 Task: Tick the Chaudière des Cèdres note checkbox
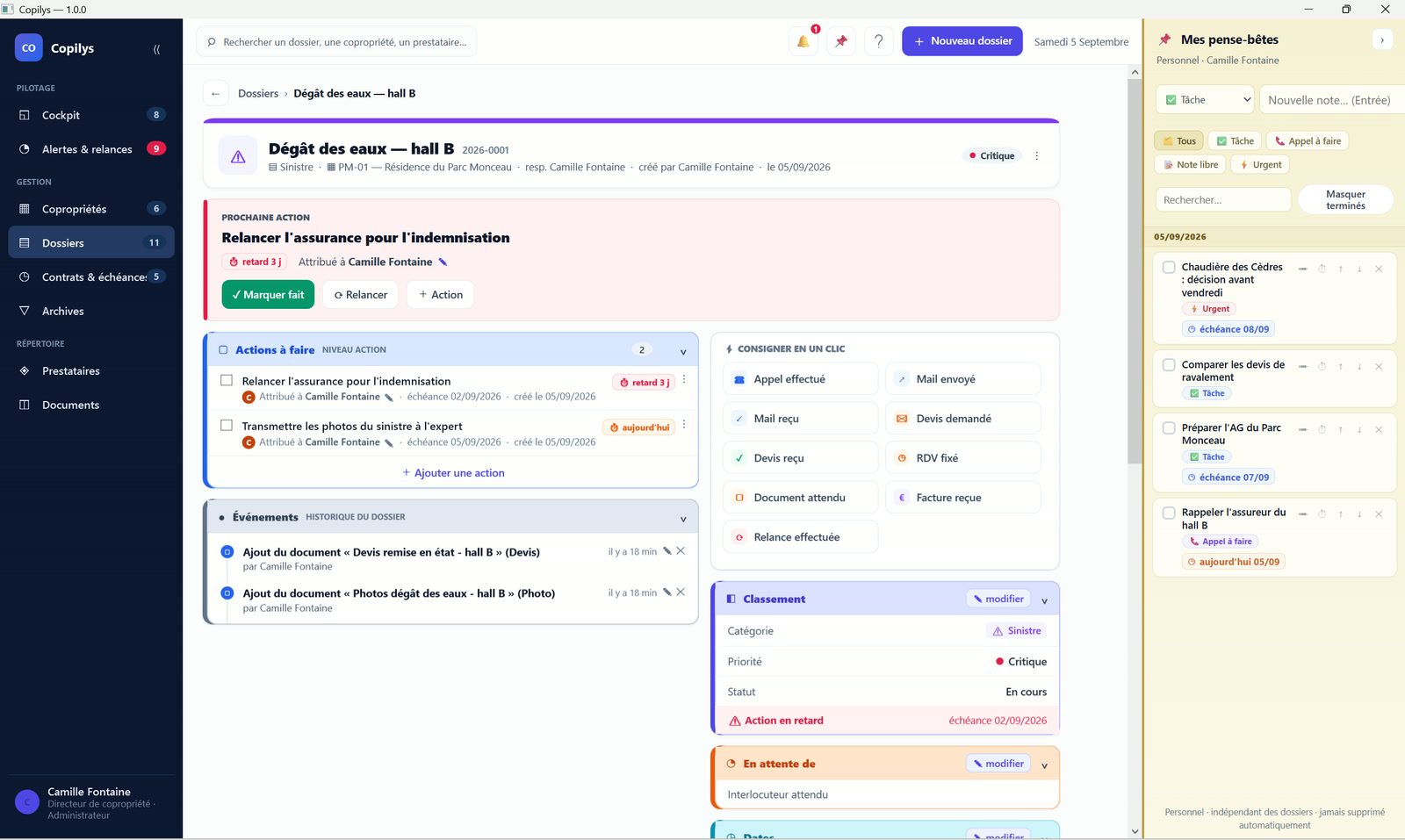pyautogui.click(x=1169, y=267)
